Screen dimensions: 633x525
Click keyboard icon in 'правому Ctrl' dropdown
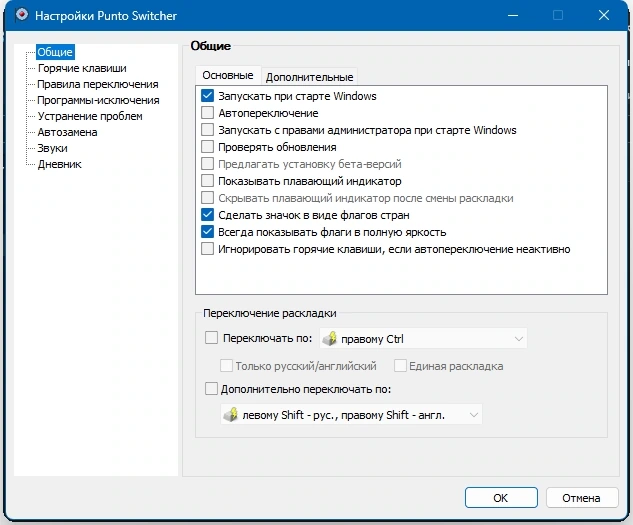(x=330, y=338)
